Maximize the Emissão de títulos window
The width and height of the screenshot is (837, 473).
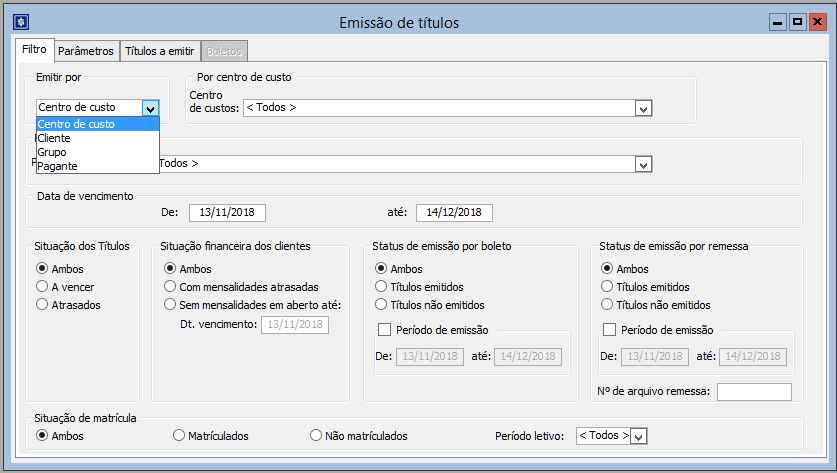click(x=797, y=21)
